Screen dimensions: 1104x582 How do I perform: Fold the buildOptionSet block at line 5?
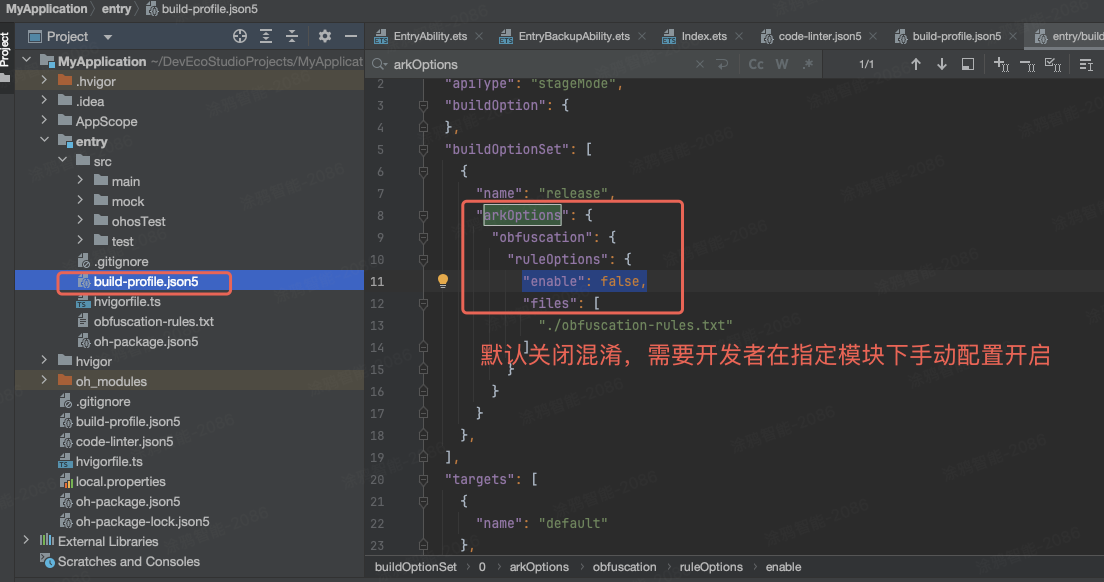[423, 149]
